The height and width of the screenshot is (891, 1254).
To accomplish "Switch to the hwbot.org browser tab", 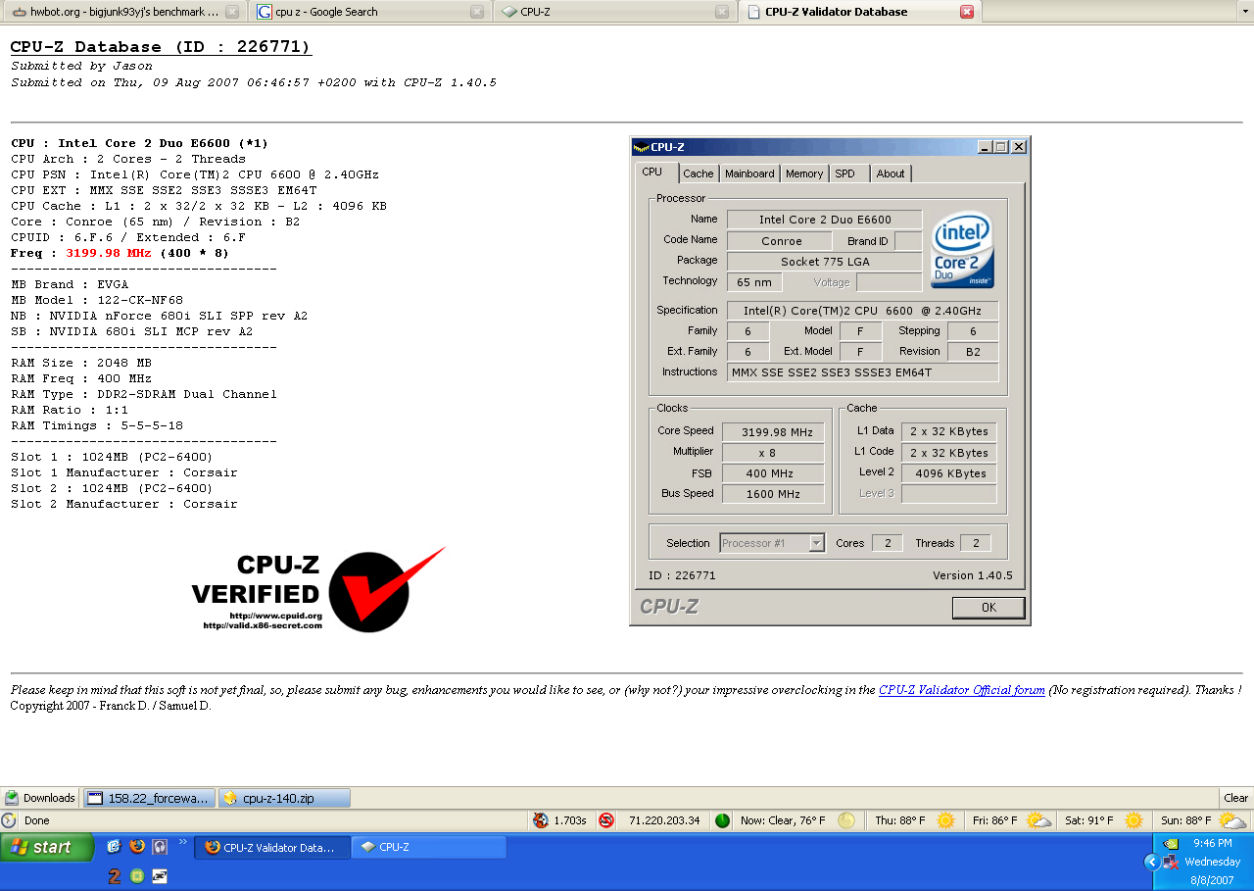I will click(122, 12).
